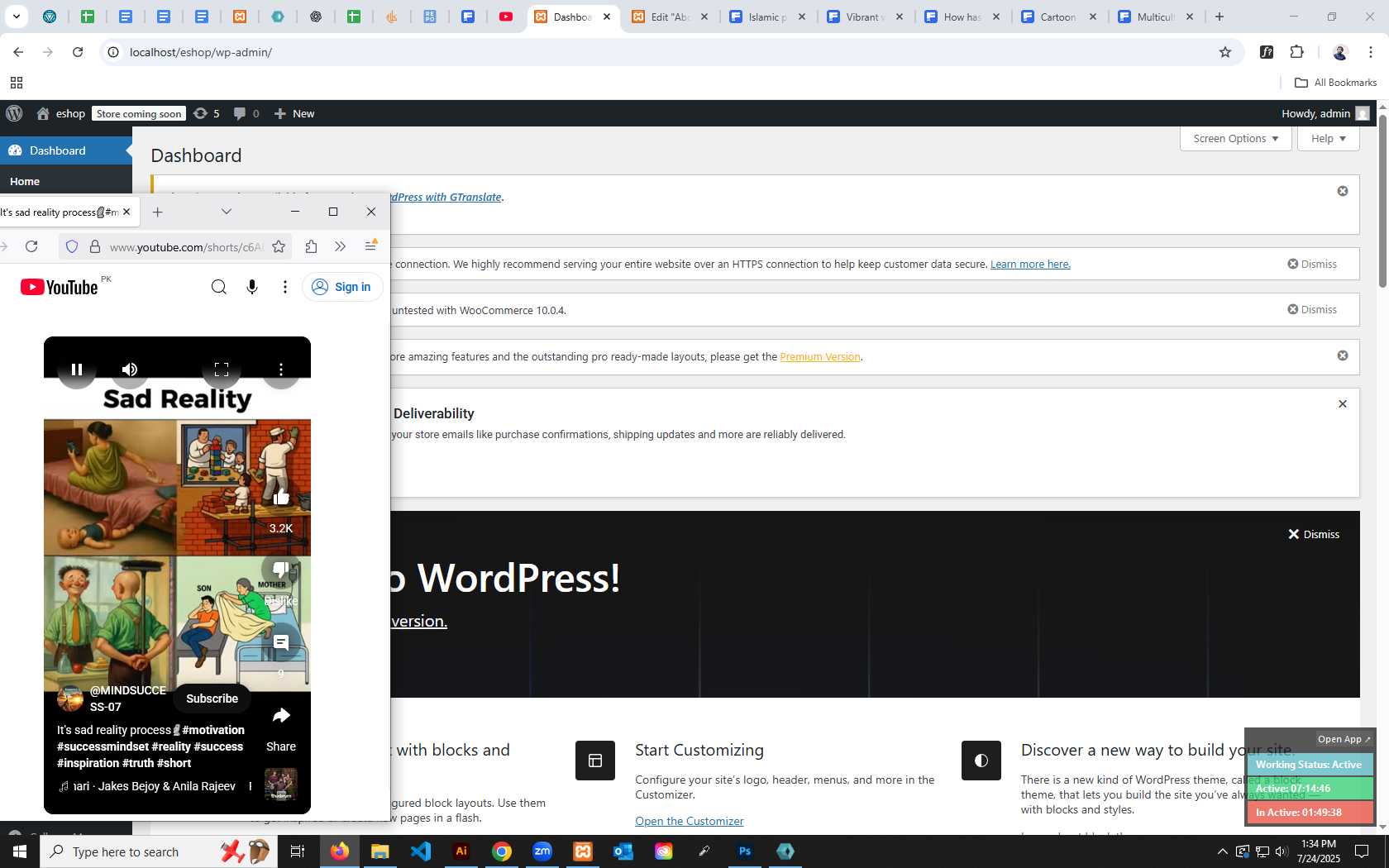Open new tab in Firefox window
1389x868 pixels.
157,212
